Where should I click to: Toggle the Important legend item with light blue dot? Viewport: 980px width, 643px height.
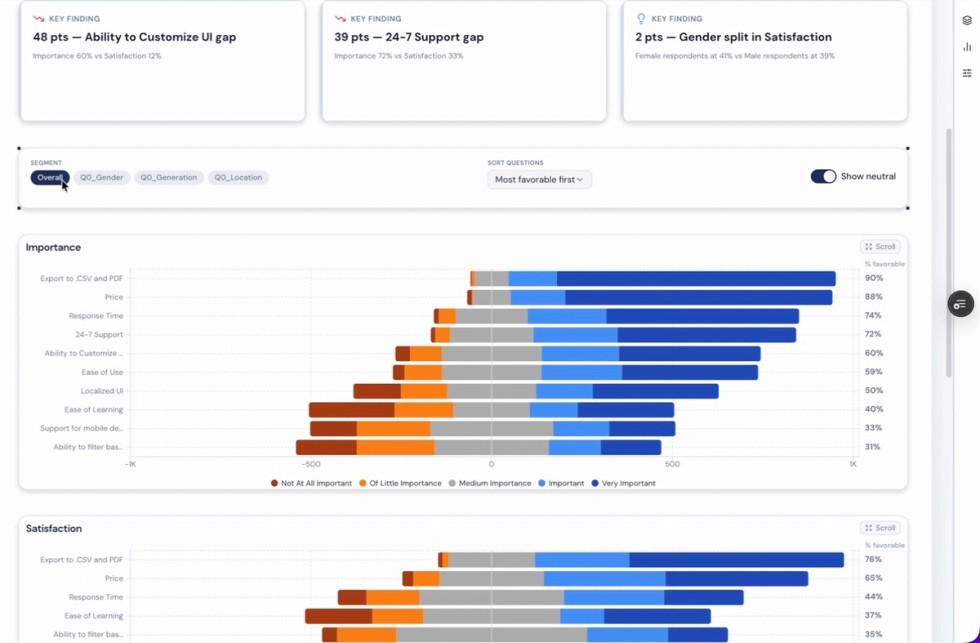[561, 483]
